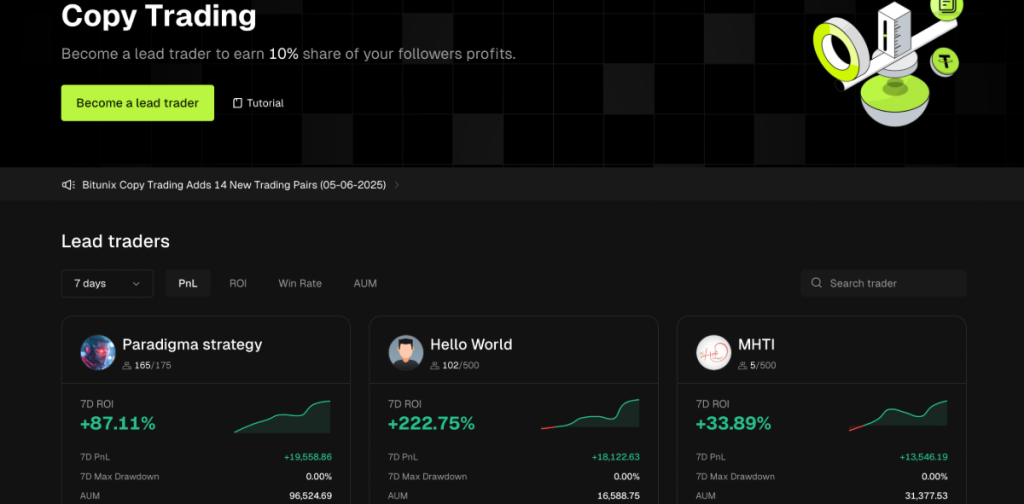Screen dimensions: 1024x504
Task: Click the Paradigma strategy trader name
Action: [192, 344]
